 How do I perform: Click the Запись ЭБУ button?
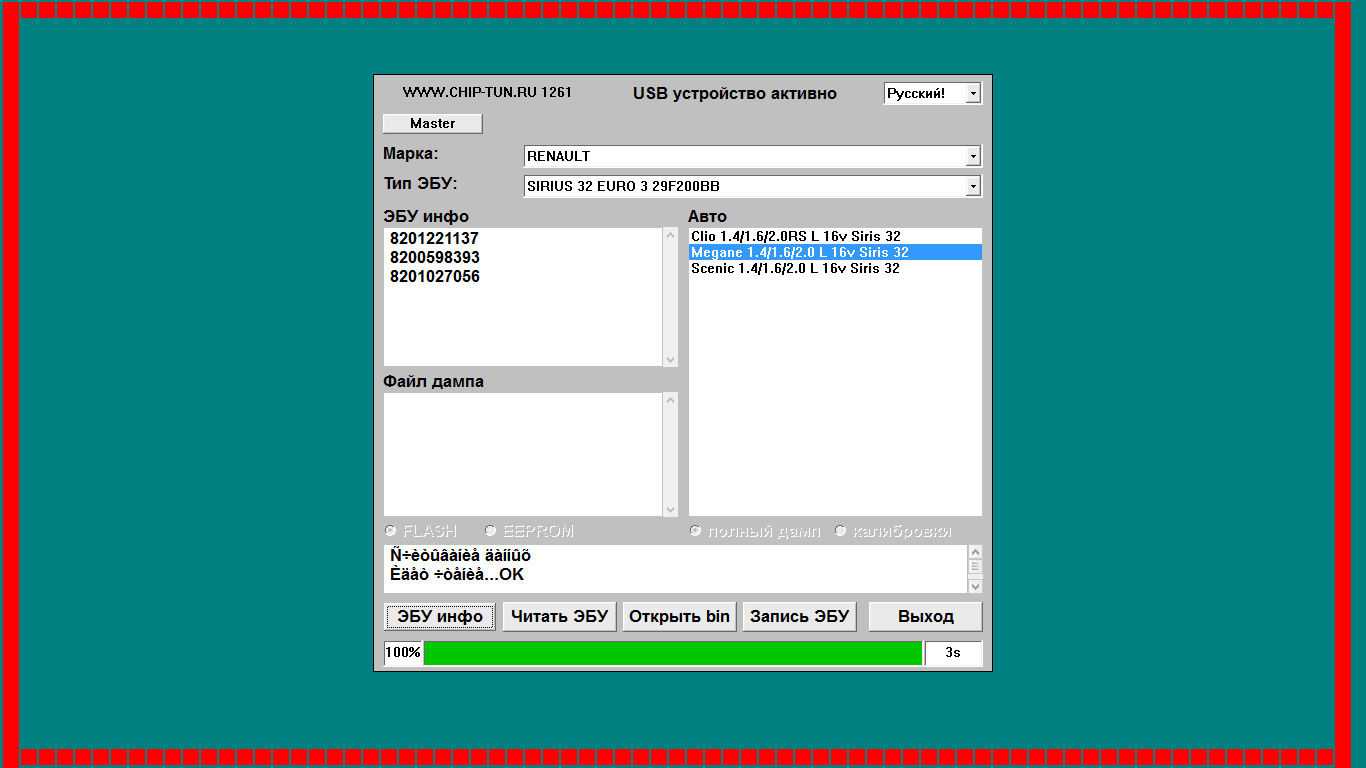click(x=799, y=616)
